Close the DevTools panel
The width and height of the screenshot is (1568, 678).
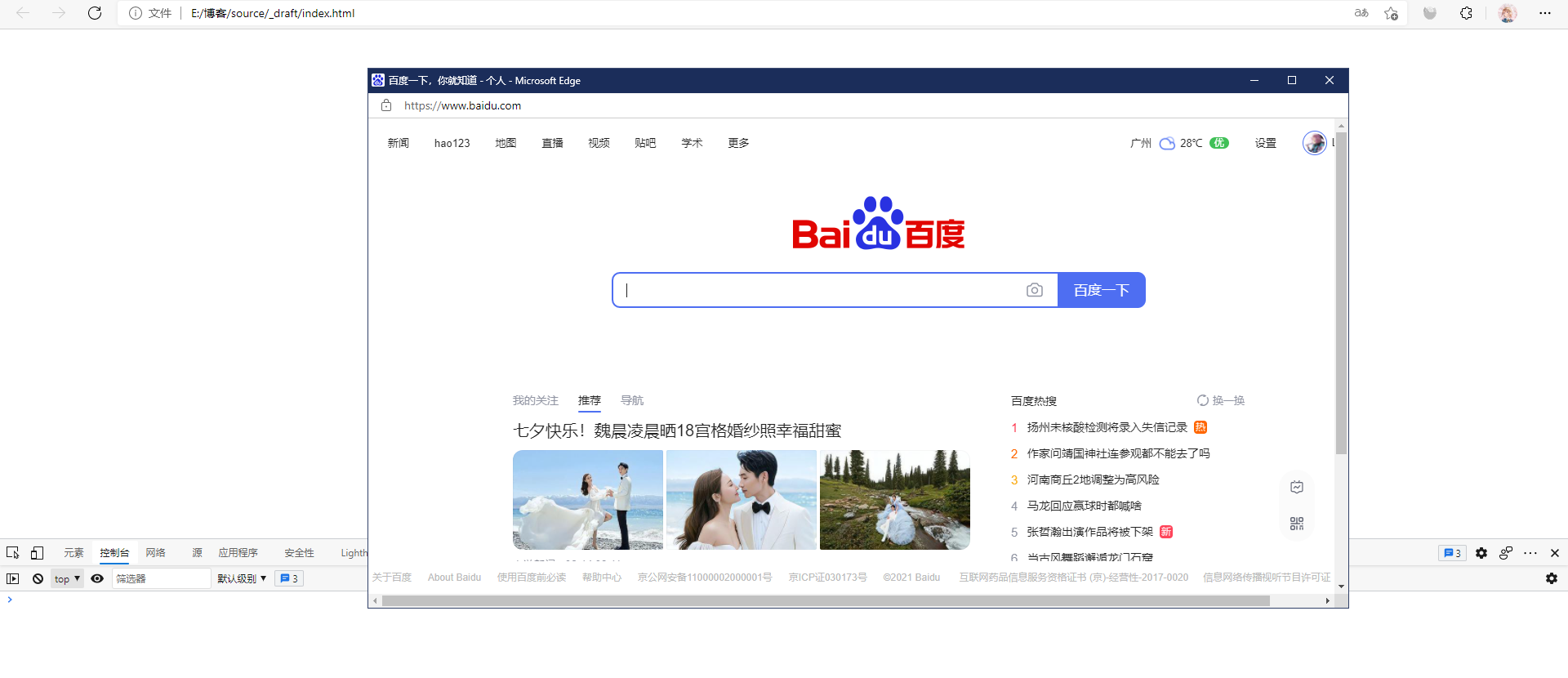pos(1555,553)
